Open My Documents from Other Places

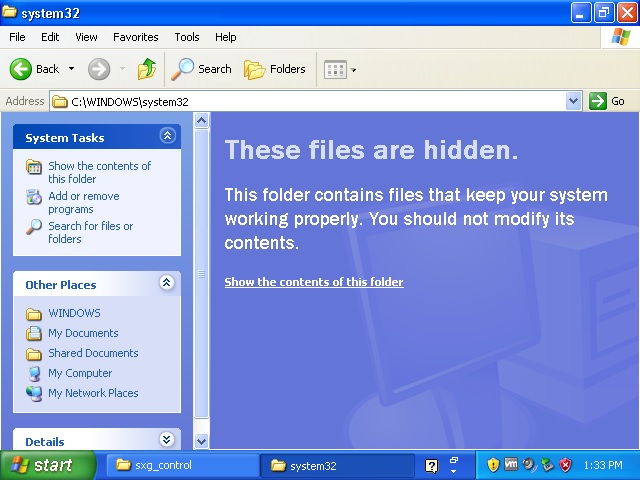(83, 333)
